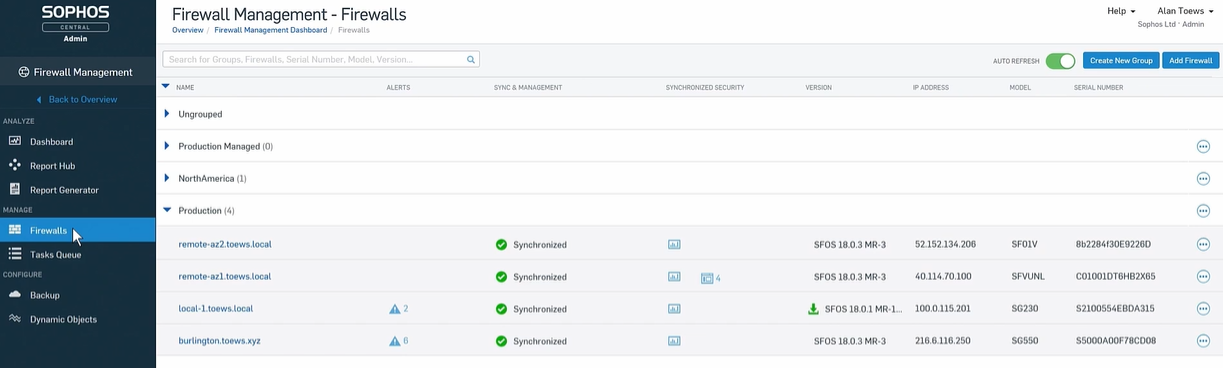Click synchronized security icon for burlington
Viewport: 1223px width, 368px height.
pos(674,341)
